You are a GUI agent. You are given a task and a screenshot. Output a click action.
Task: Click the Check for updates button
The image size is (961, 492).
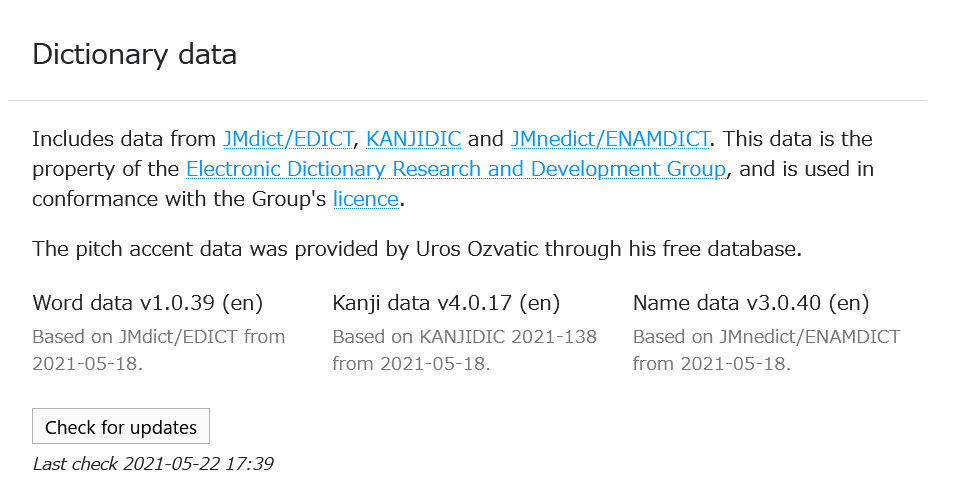pos(121,426)
